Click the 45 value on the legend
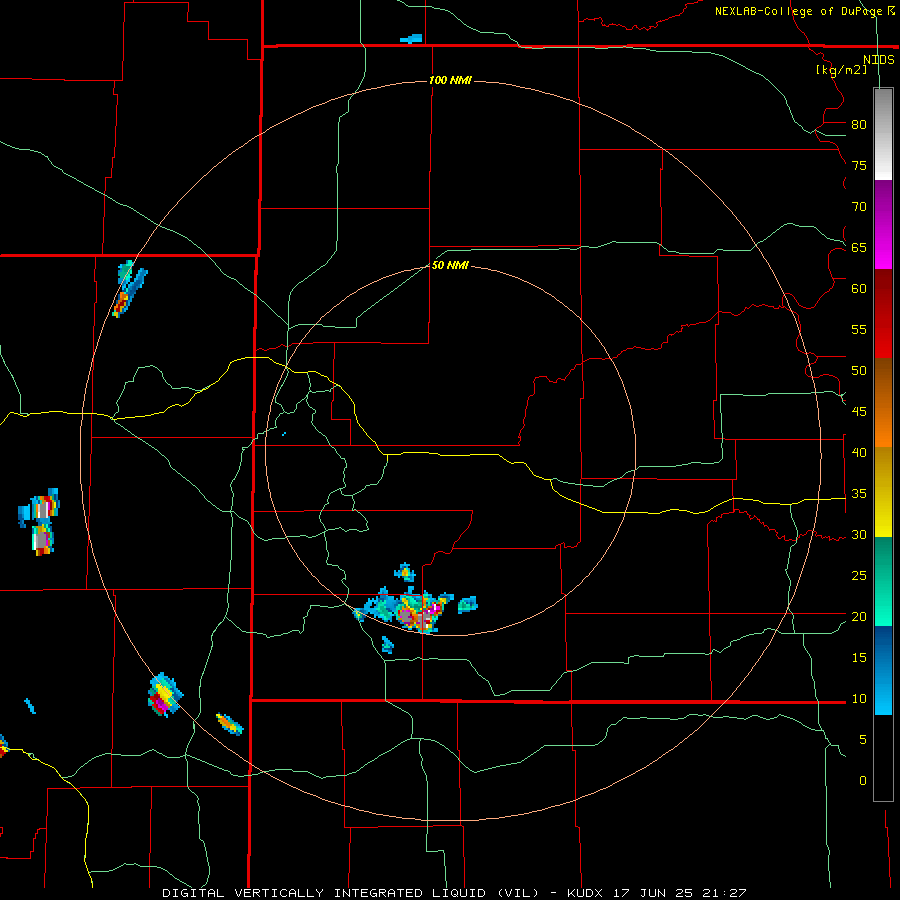900x900 pixels. click(859, 412)
